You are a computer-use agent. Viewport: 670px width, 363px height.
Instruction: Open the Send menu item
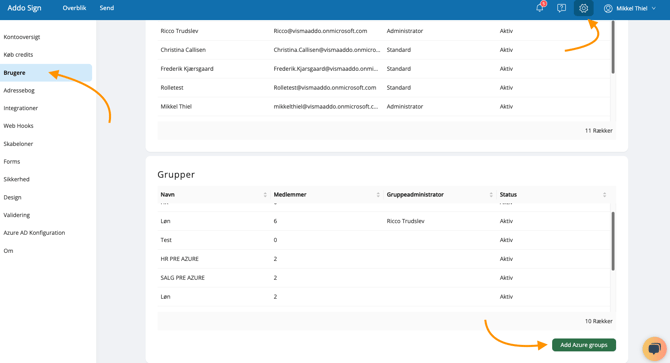coord(107,8)
